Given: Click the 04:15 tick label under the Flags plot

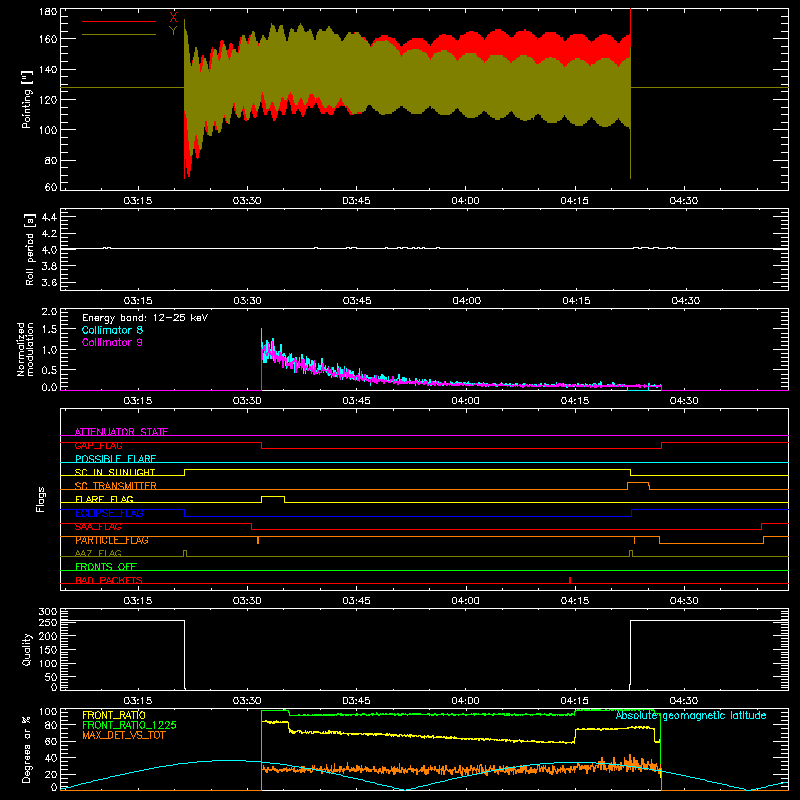Looking at the screenshot, I should coord(574,601).
